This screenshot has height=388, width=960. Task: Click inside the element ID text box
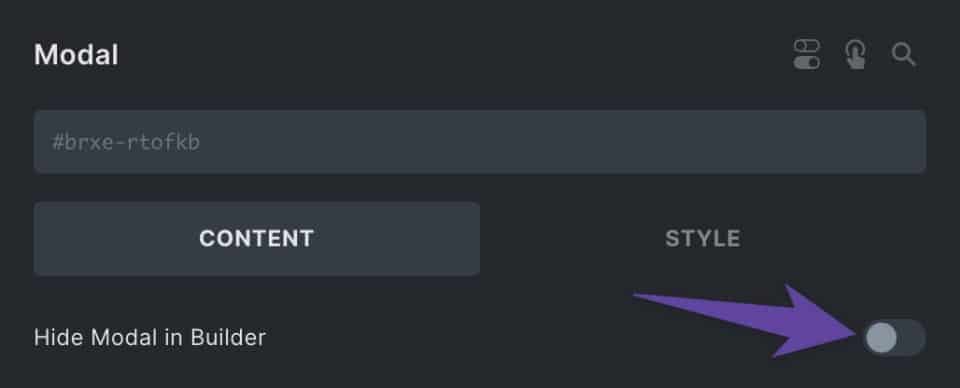tap(479, 142)
